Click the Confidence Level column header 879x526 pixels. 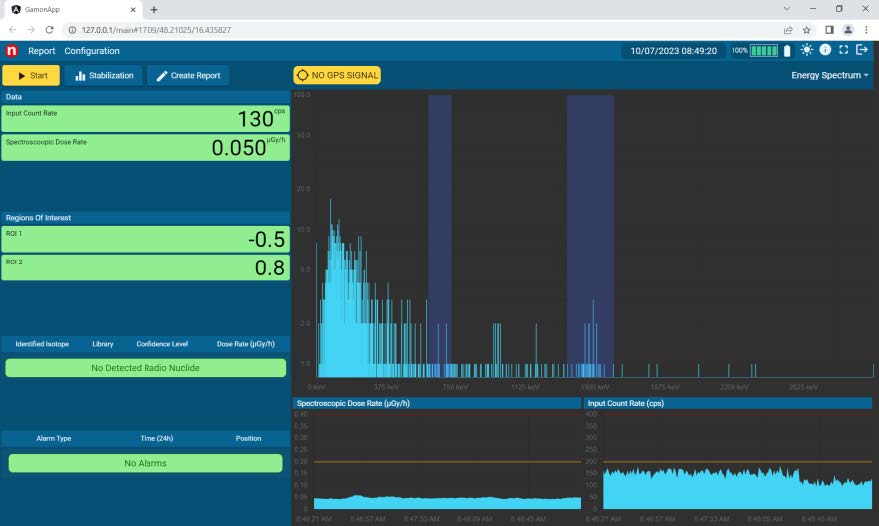[x=162, y=344]
